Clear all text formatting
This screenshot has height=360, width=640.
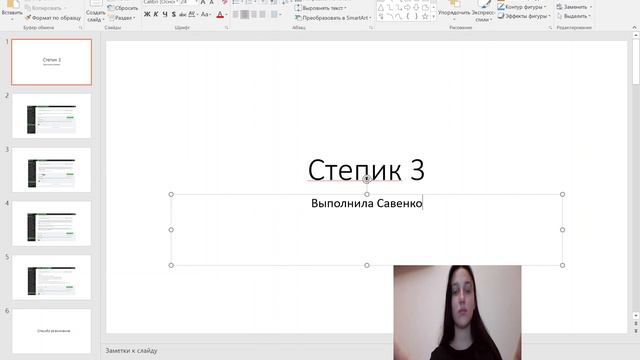(x=224, y=2)
